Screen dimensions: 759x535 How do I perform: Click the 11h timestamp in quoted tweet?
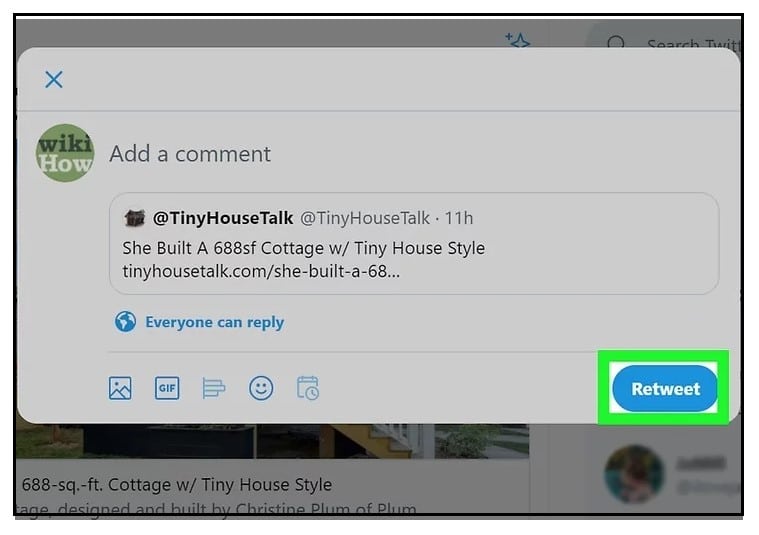pos(459,218)
